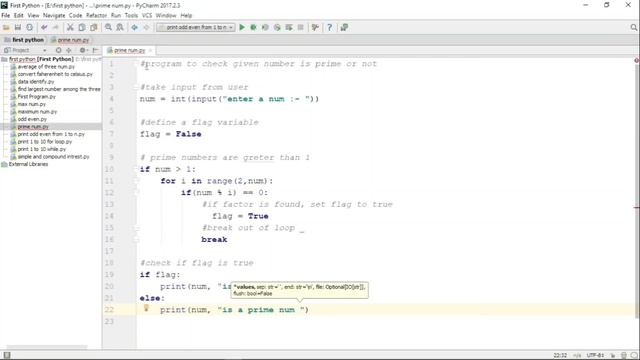Click the Copy toolbar icon

tap(82, 27)
